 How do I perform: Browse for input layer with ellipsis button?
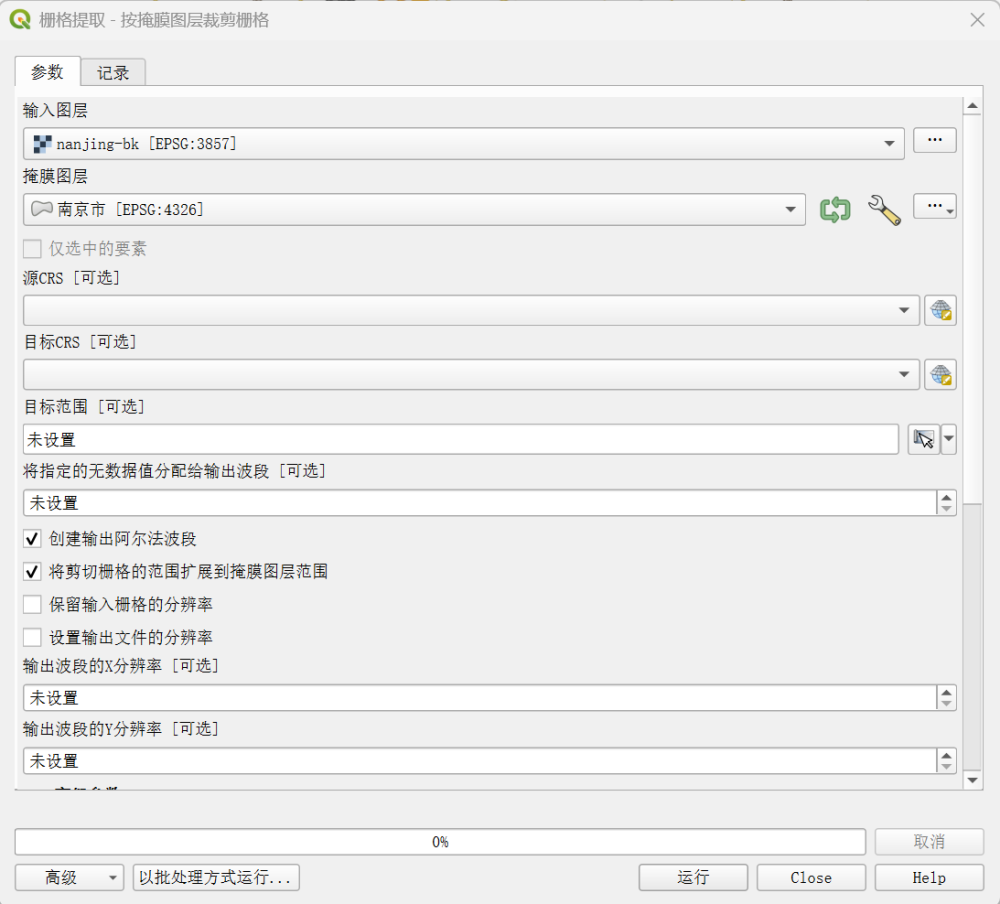pyautogui.click(x=935, y=141)
